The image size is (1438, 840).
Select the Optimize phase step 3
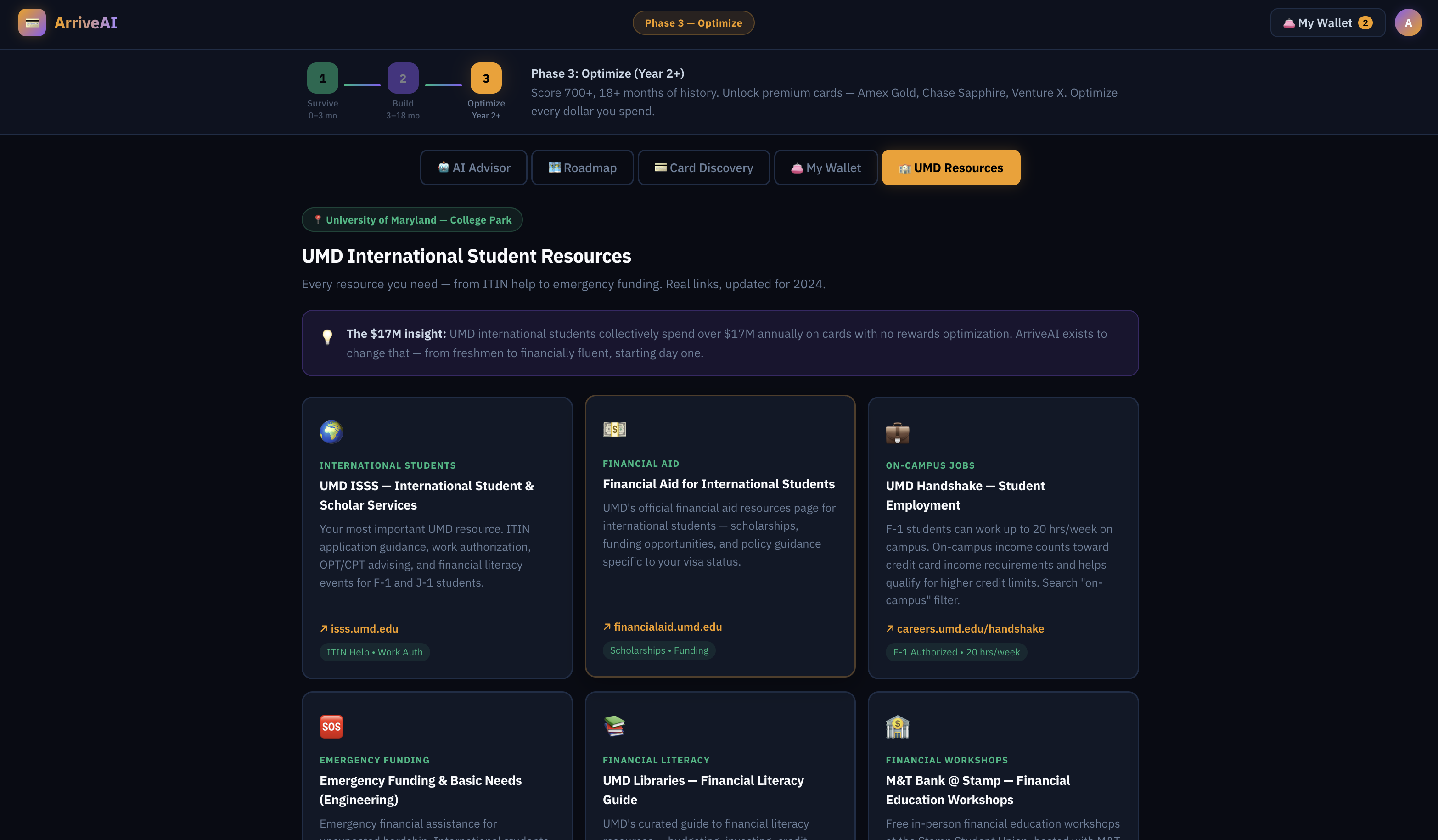[486, 78]
